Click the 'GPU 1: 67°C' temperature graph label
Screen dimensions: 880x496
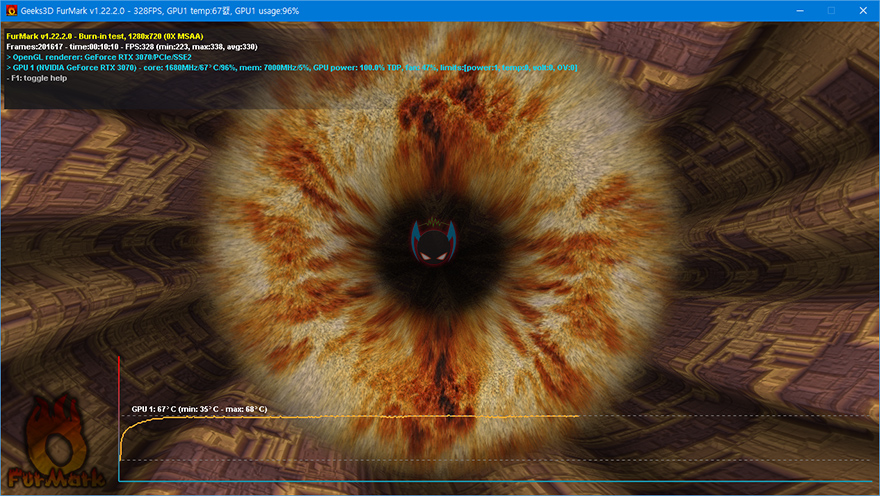point(199,409)
